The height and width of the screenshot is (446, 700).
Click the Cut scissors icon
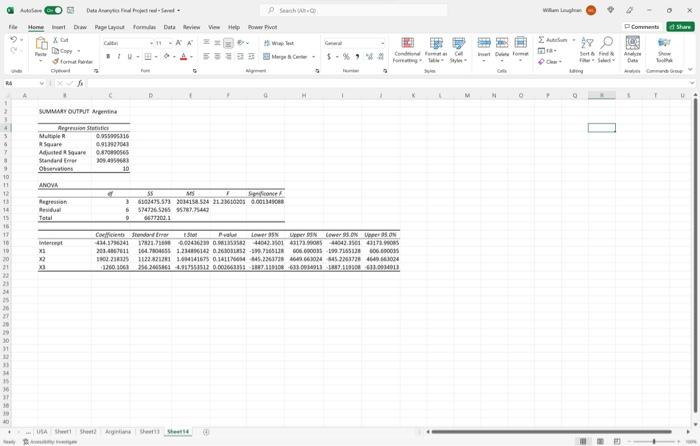(56, 40)
